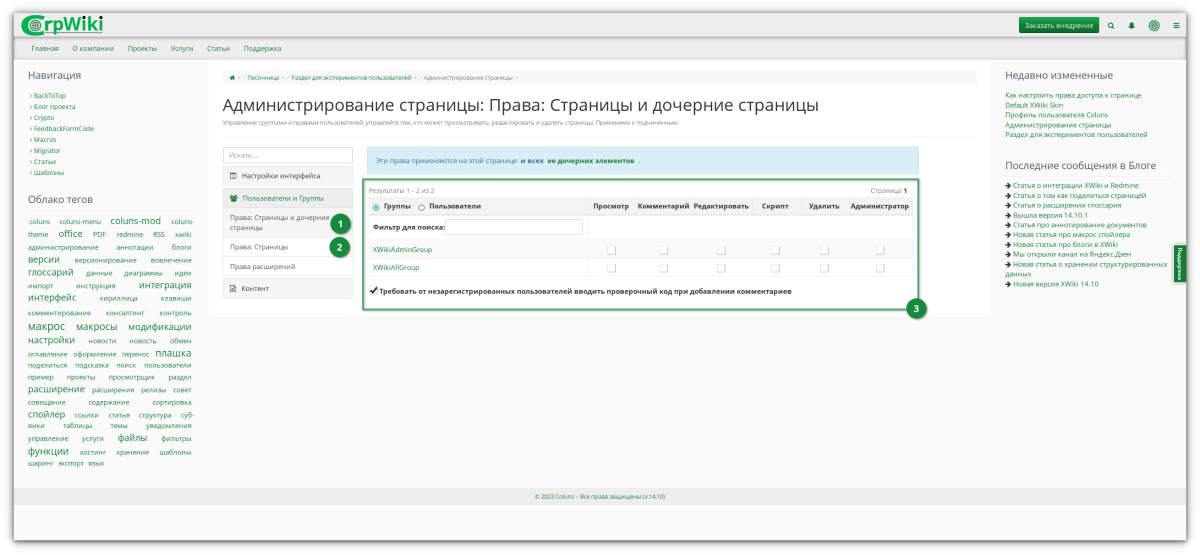The image size is (1200, 555).
Task: Open the user avatar menu
Action: point(1154,25)
